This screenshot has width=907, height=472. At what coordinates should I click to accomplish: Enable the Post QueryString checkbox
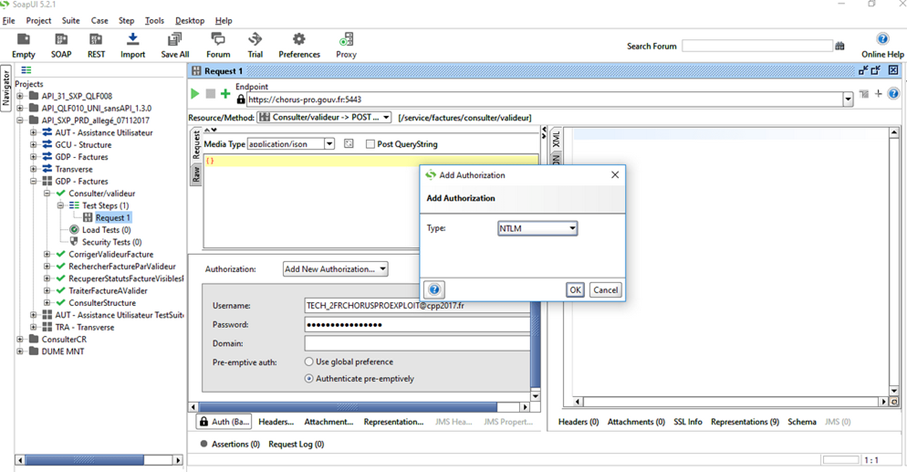pyautogui.click(x=370, y=144)
